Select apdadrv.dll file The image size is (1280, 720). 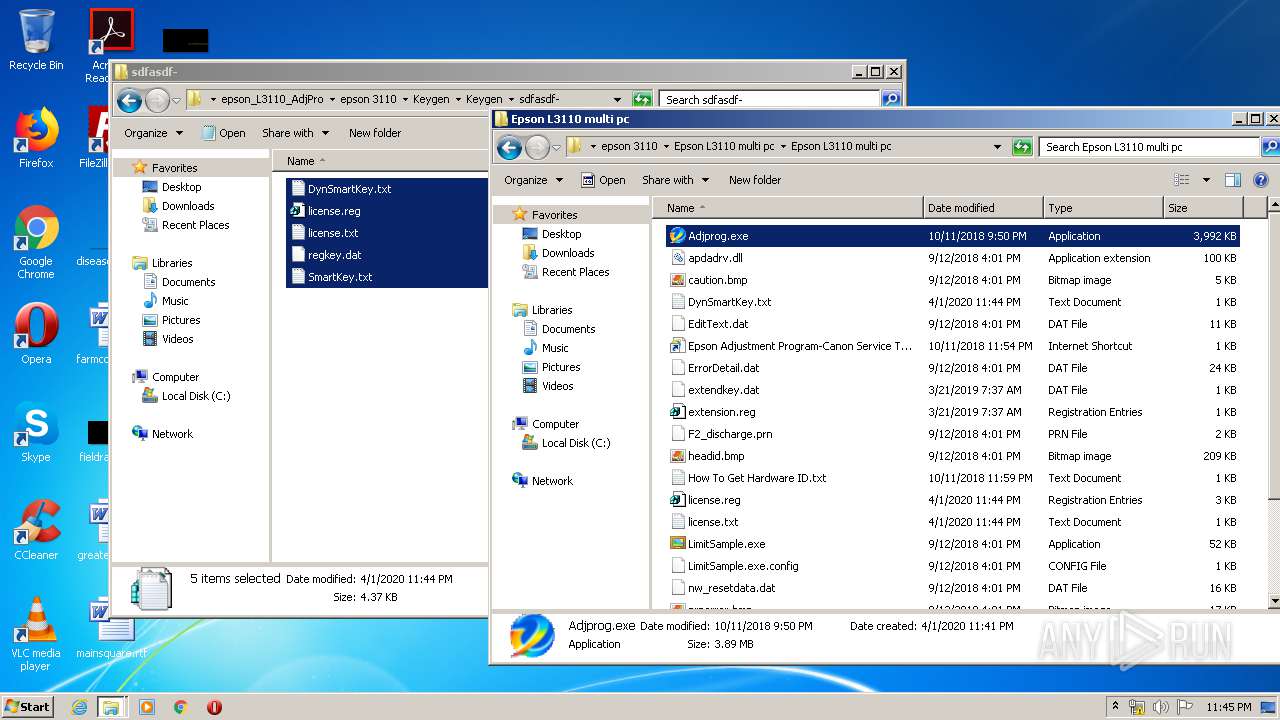point(715,258)
